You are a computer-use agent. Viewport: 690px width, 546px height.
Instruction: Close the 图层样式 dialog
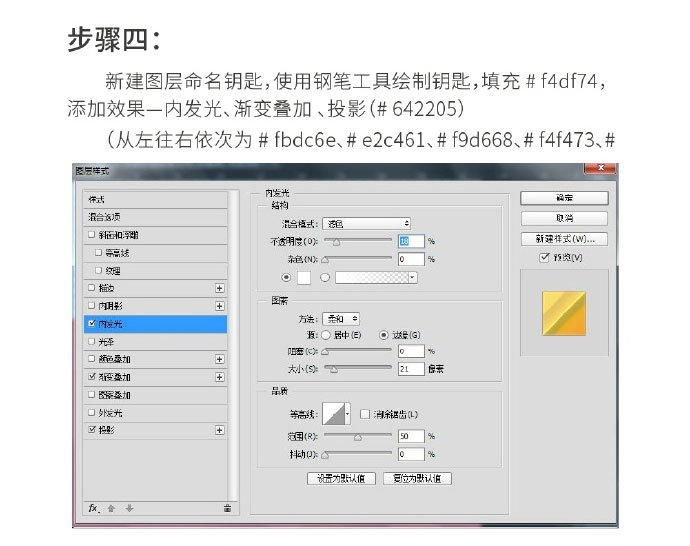tap(601, 168)
